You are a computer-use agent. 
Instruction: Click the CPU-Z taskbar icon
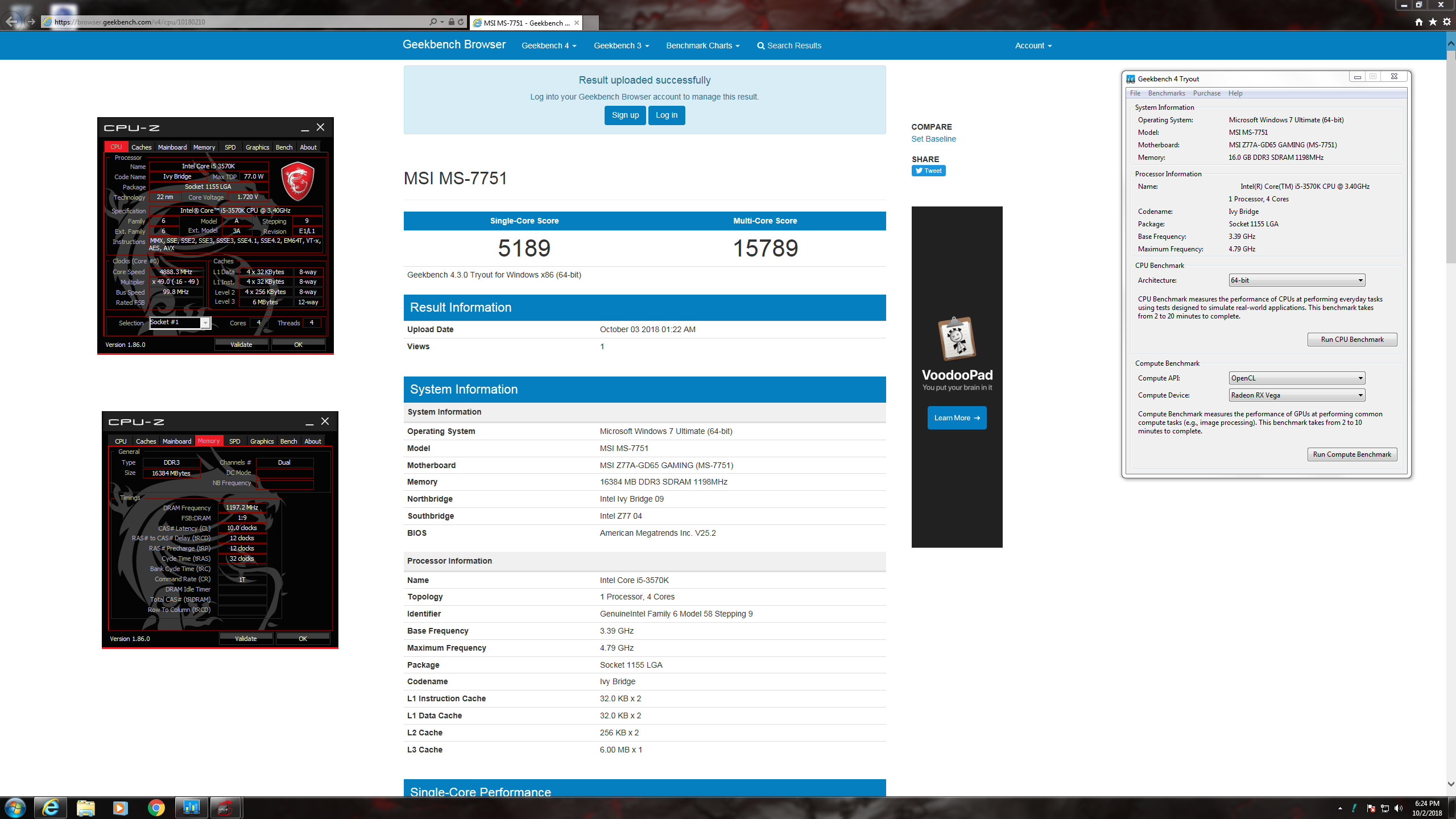(226, 808)
